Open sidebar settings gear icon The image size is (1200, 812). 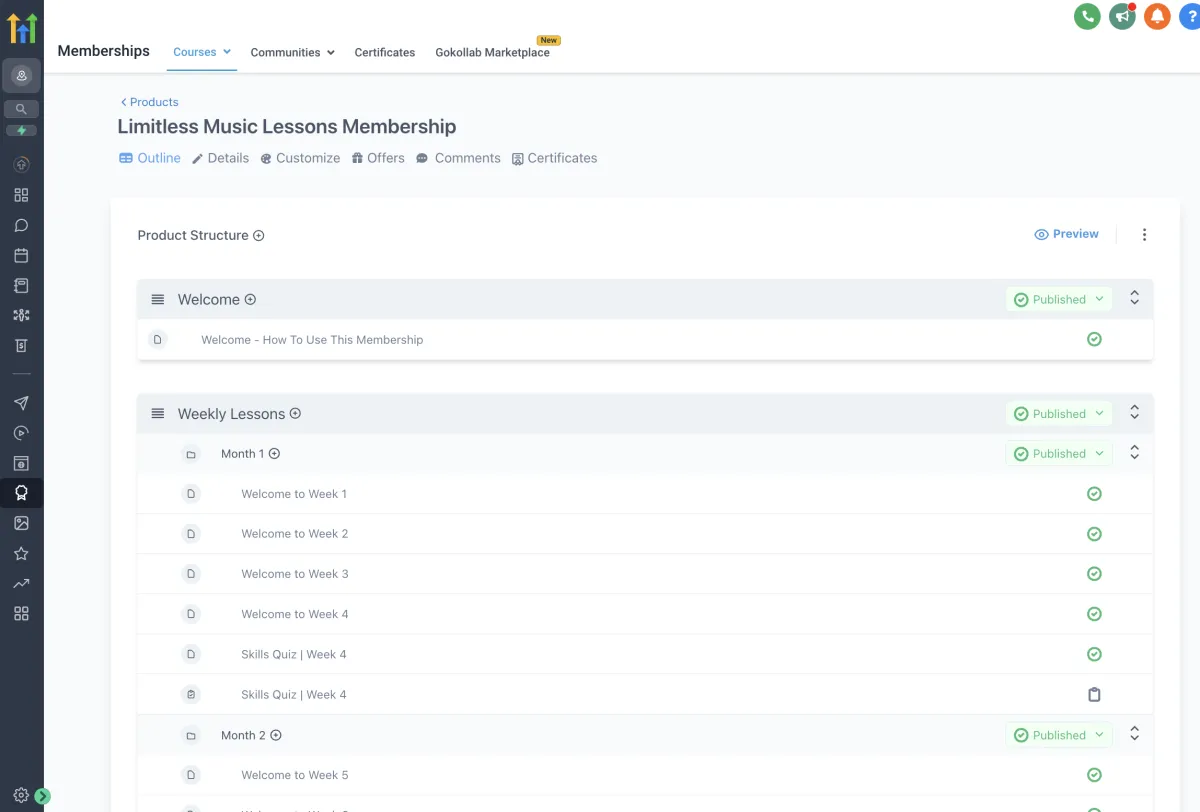(21, 796)
